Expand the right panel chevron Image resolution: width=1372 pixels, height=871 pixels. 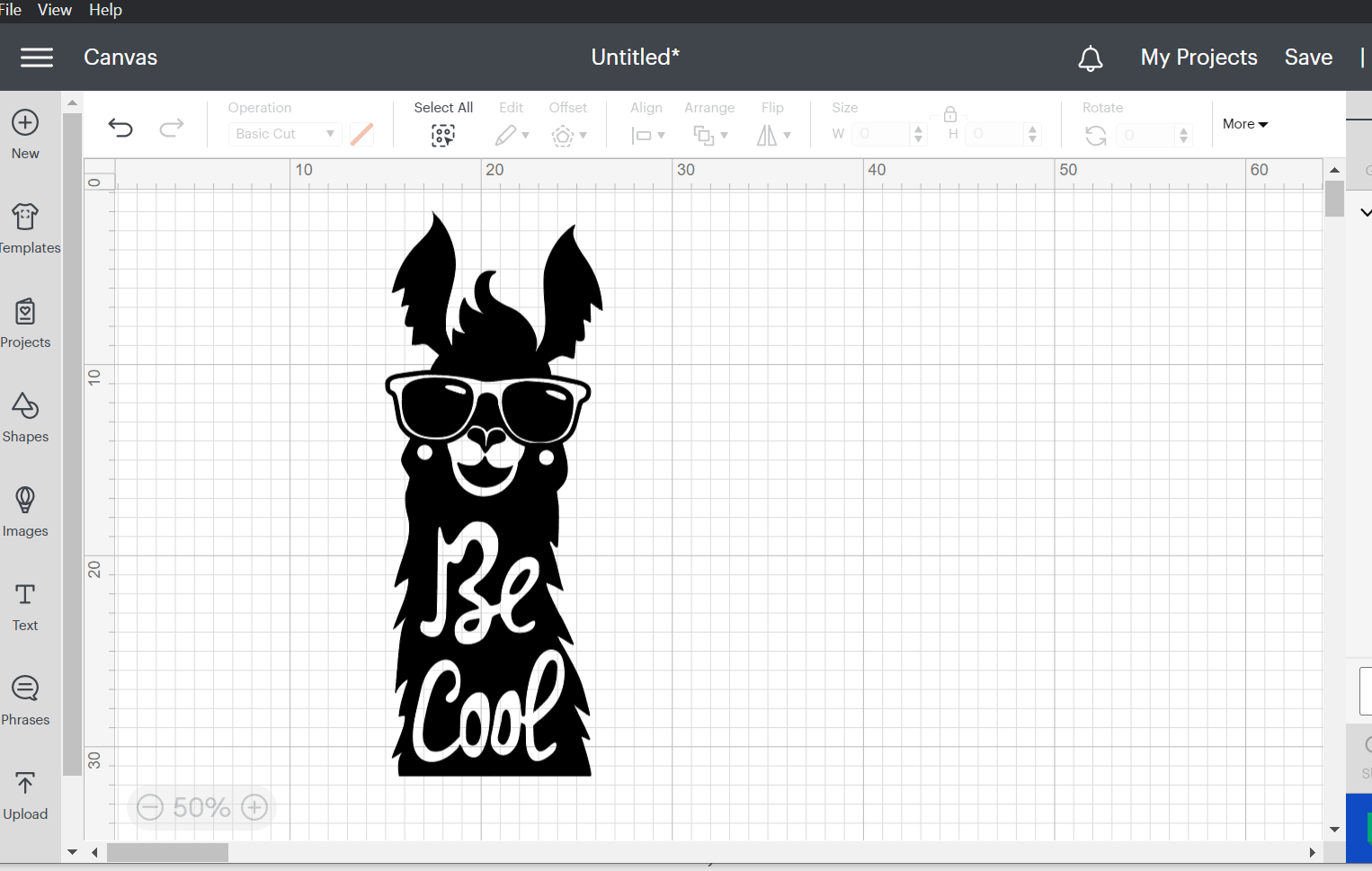[x=1366, y=213]
